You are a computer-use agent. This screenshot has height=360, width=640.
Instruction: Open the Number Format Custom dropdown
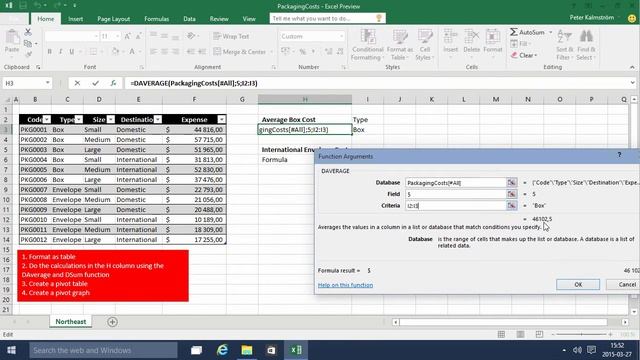tap(341, 36)
